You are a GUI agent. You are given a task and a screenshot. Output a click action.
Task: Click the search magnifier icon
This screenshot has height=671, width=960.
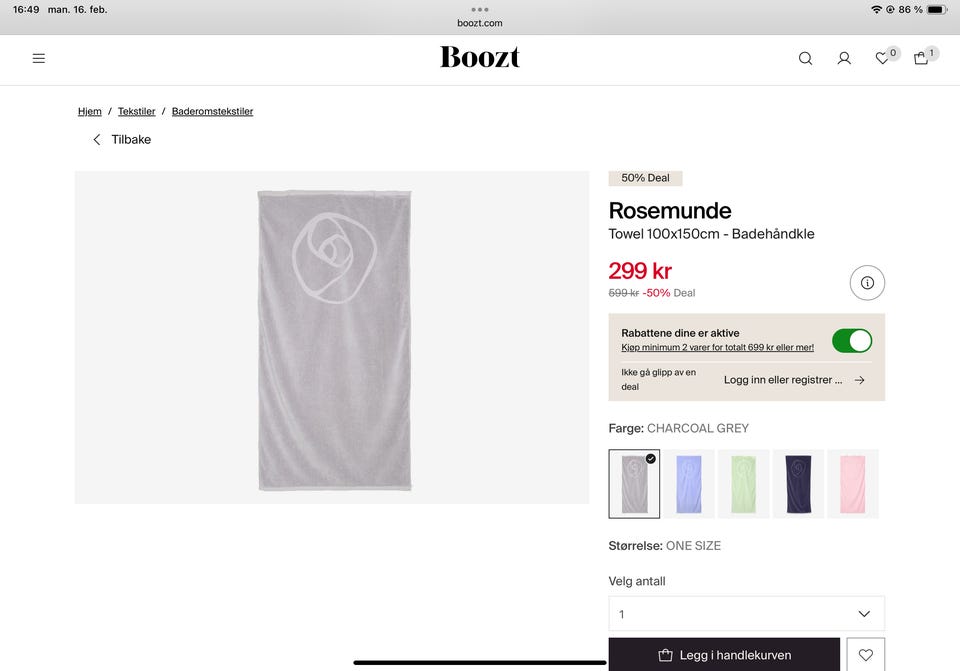tap(805, 58)
